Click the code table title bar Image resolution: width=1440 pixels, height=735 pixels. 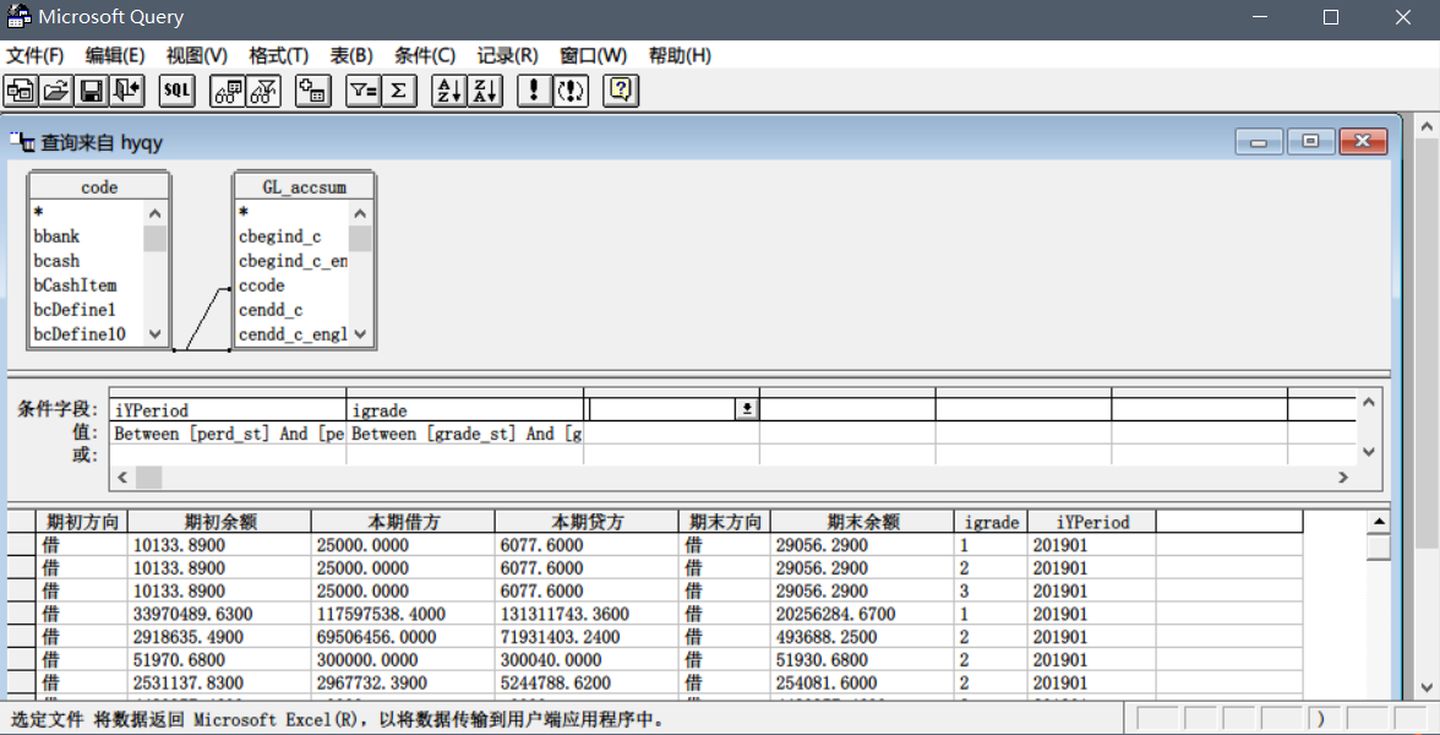[x=99, y=187]
